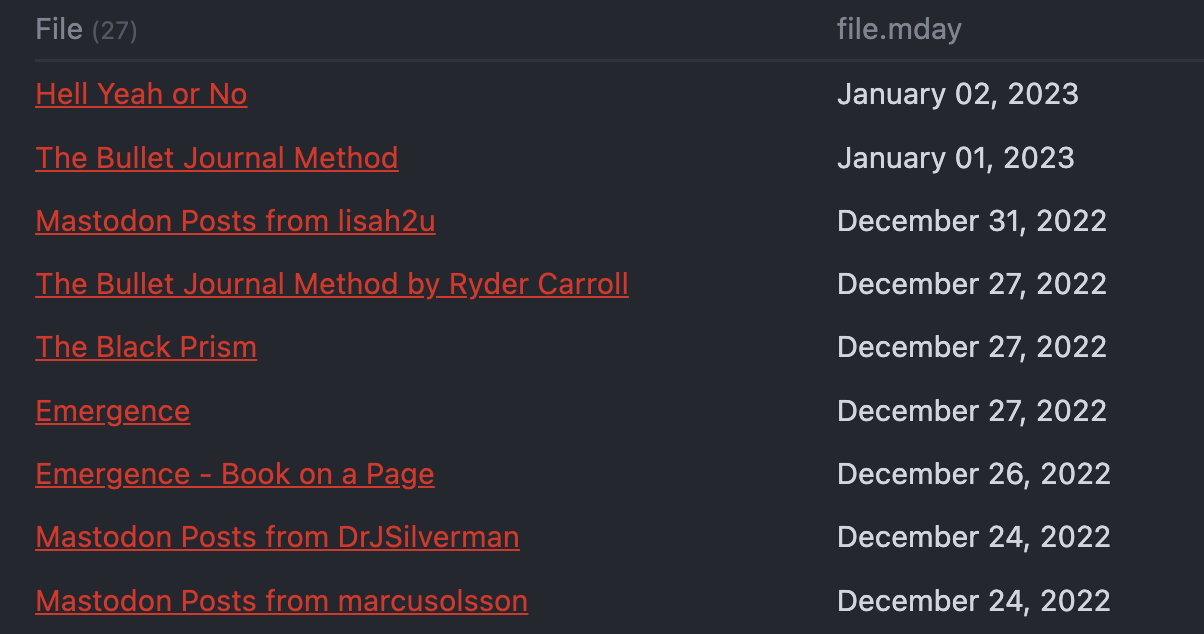1204x634 pixels.
Task: Click the date beside Emergence link
Action: (971, 411)
